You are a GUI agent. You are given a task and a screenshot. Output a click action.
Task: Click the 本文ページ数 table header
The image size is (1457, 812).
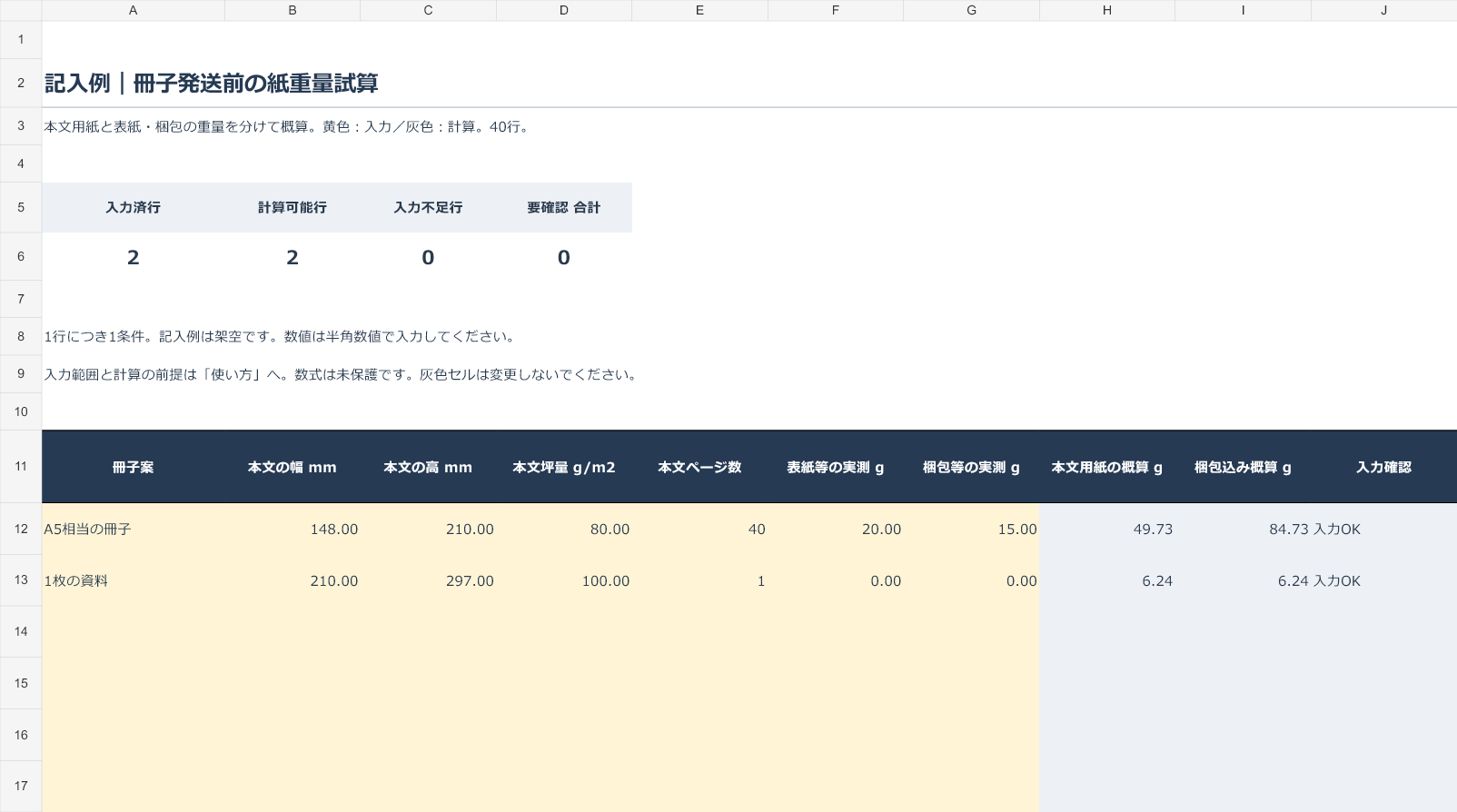[699, 467]
